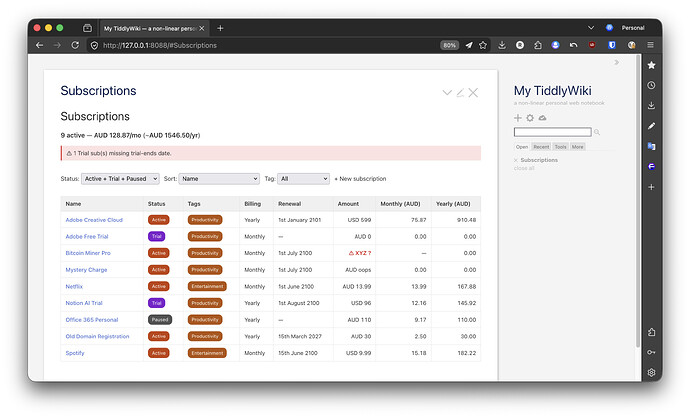Open the Notion AI Trial link
Screen dimensions: 690x417
point(84,303)
